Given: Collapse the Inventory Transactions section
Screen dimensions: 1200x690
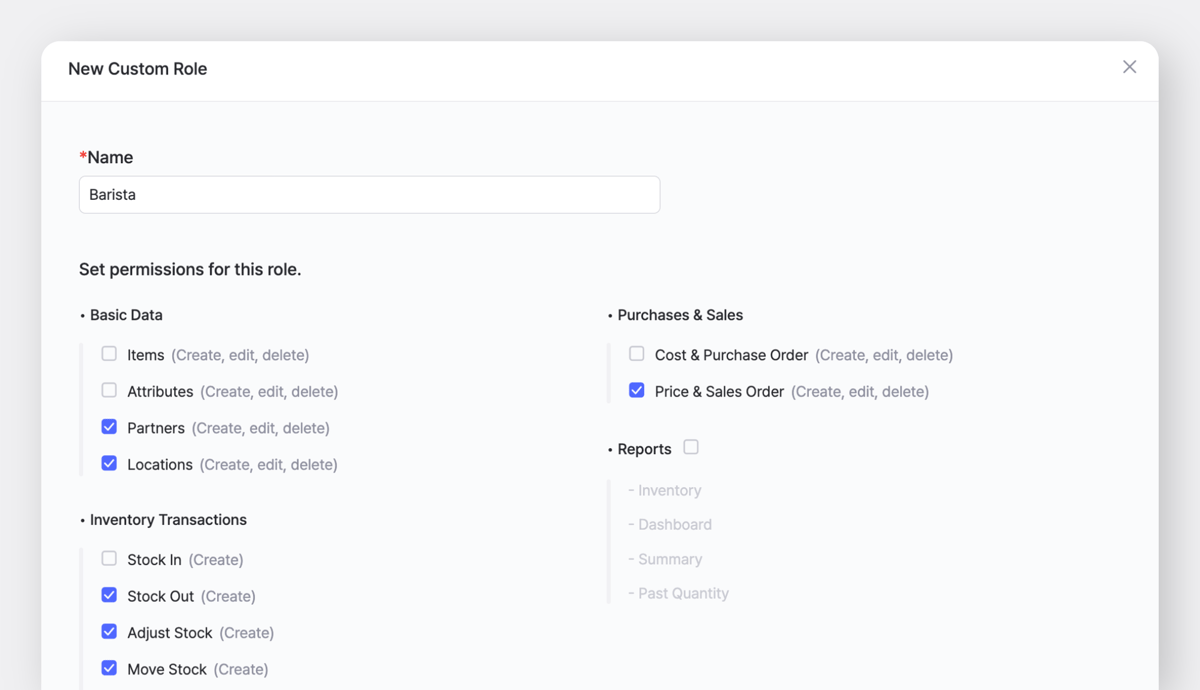Looking at the screenshot, I should coord(167,519).
